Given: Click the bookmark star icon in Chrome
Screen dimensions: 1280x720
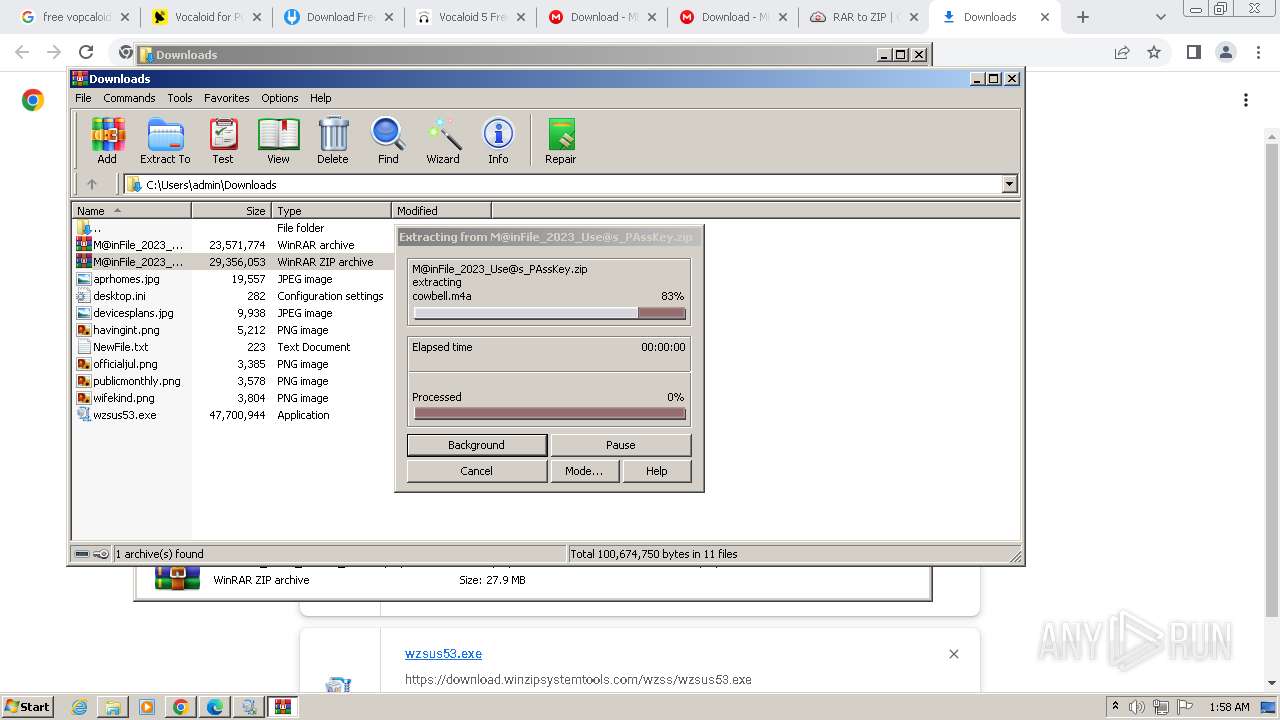Looking at the screenshot, I should tap(1154, 52).
